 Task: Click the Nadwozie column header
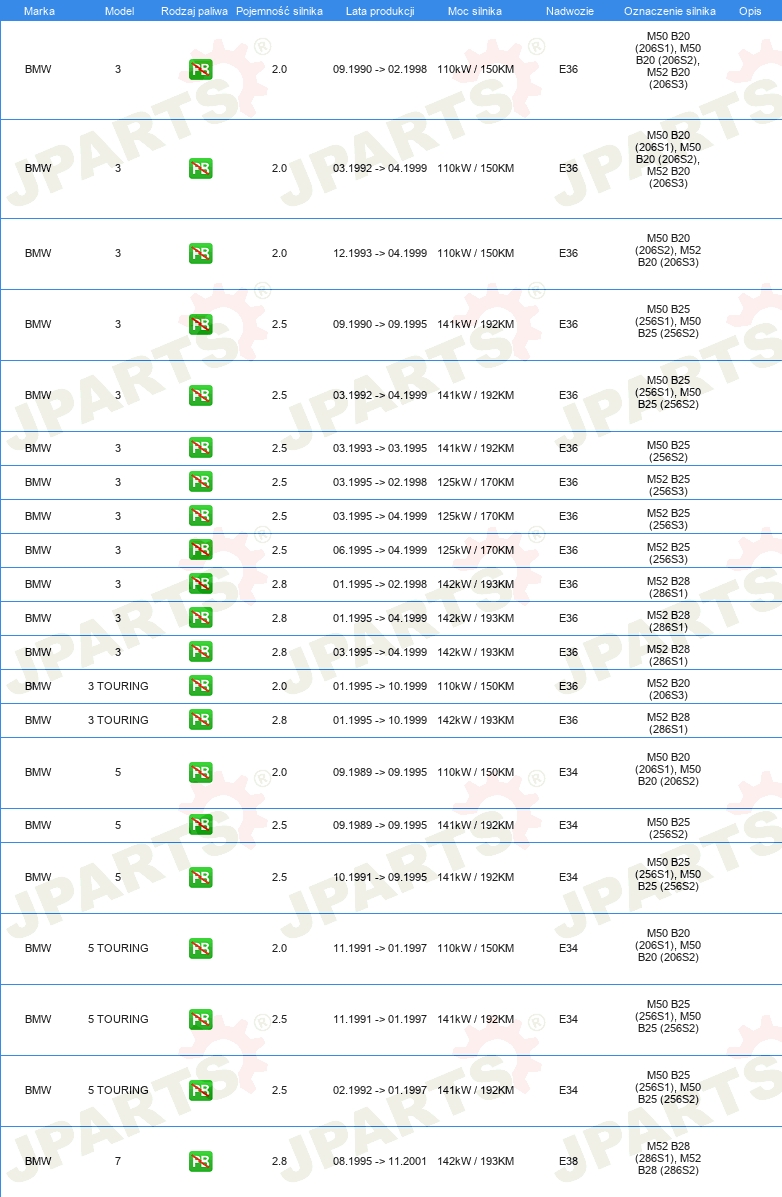point(570,11)
